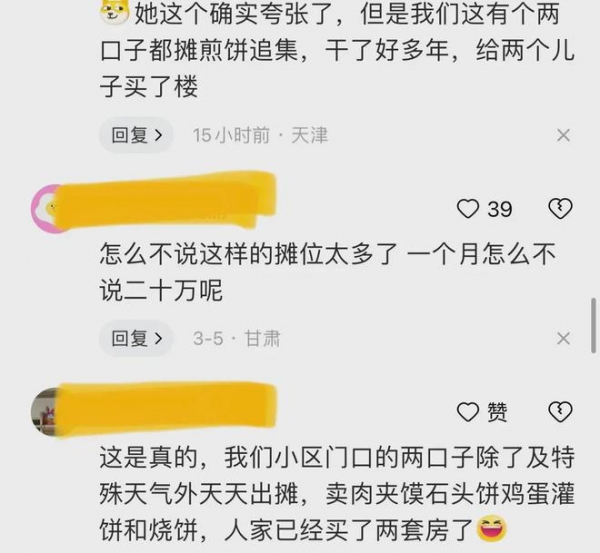The image size is (600, 553).
Task: Open the username hidden on the last comment
Action: coord(166,409)
